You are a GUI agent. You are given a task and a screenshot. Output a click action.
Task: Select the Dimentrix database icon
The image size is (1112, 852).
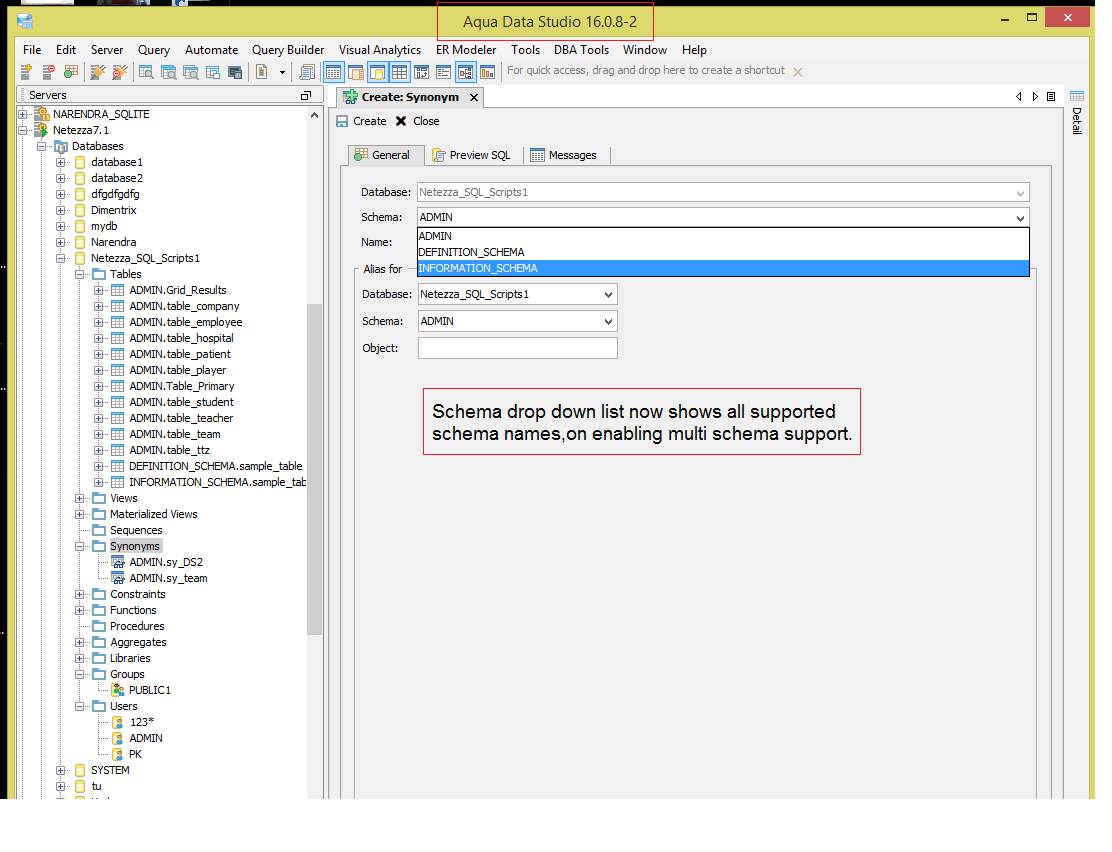[x=80, y=211]
